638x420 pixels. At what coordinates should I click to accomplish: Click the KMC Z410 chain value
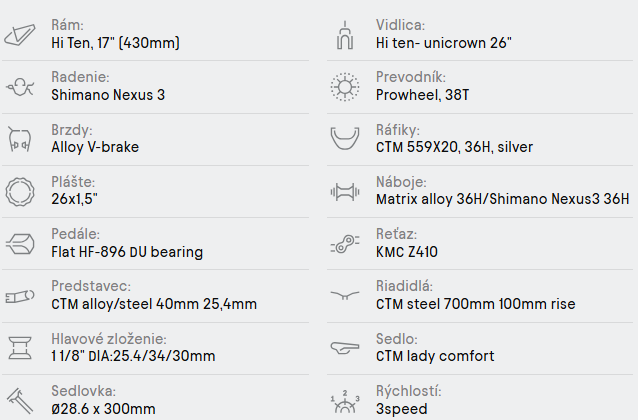click(407, 252)
